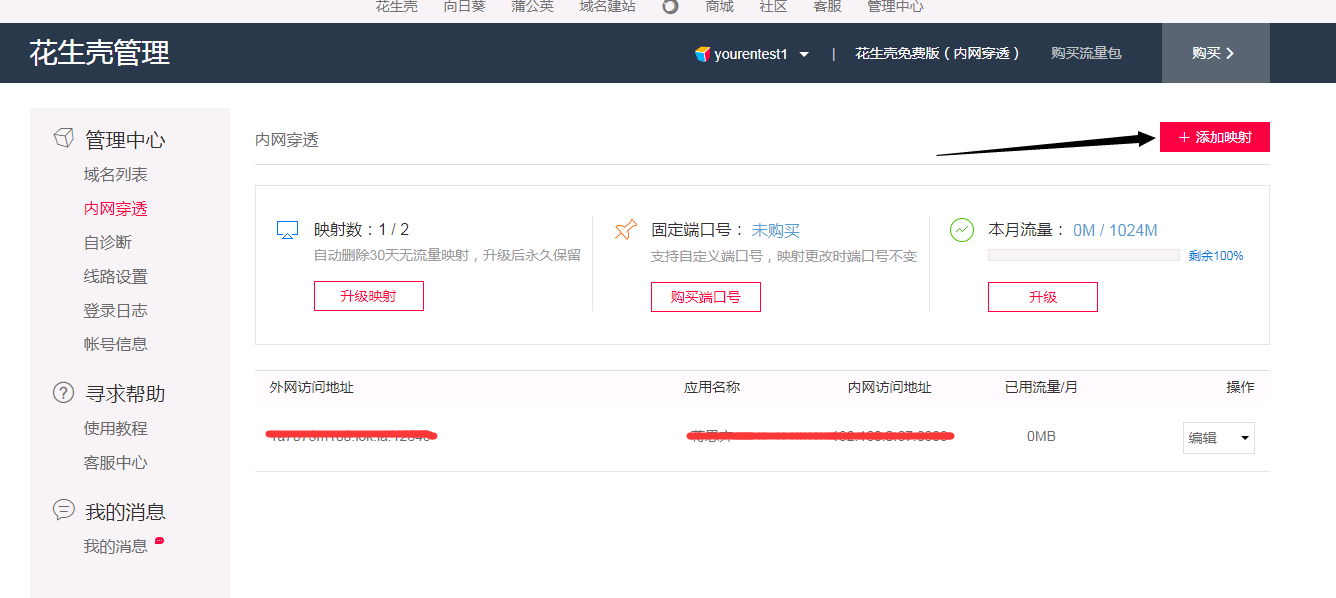Click the 购买流量包 link in header
Image resolution: width=1336 pixels, height=598 pixels.
(x=1086, y=54)
